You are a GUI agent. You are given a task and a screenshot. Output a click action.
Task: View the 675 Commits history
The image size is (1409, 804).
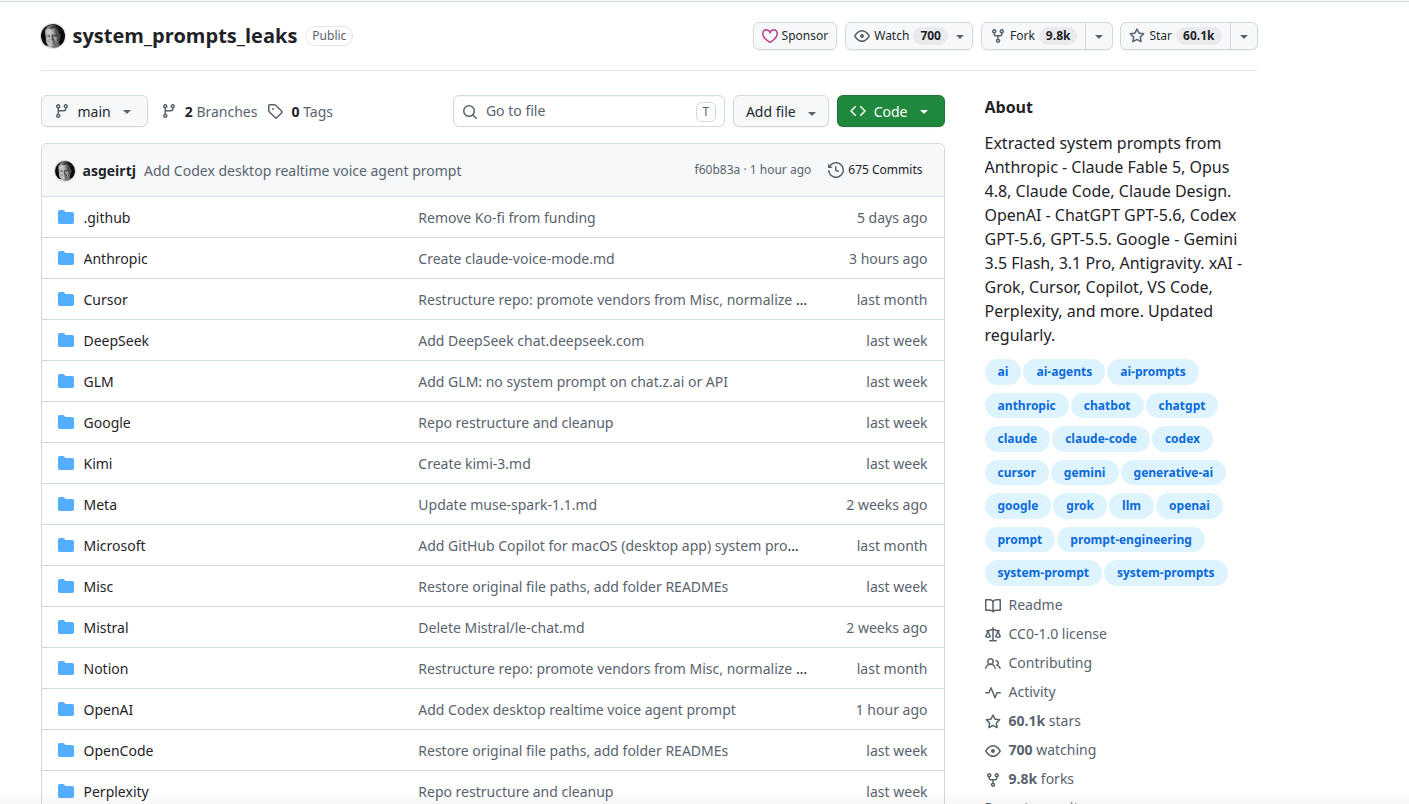point(875,170)
